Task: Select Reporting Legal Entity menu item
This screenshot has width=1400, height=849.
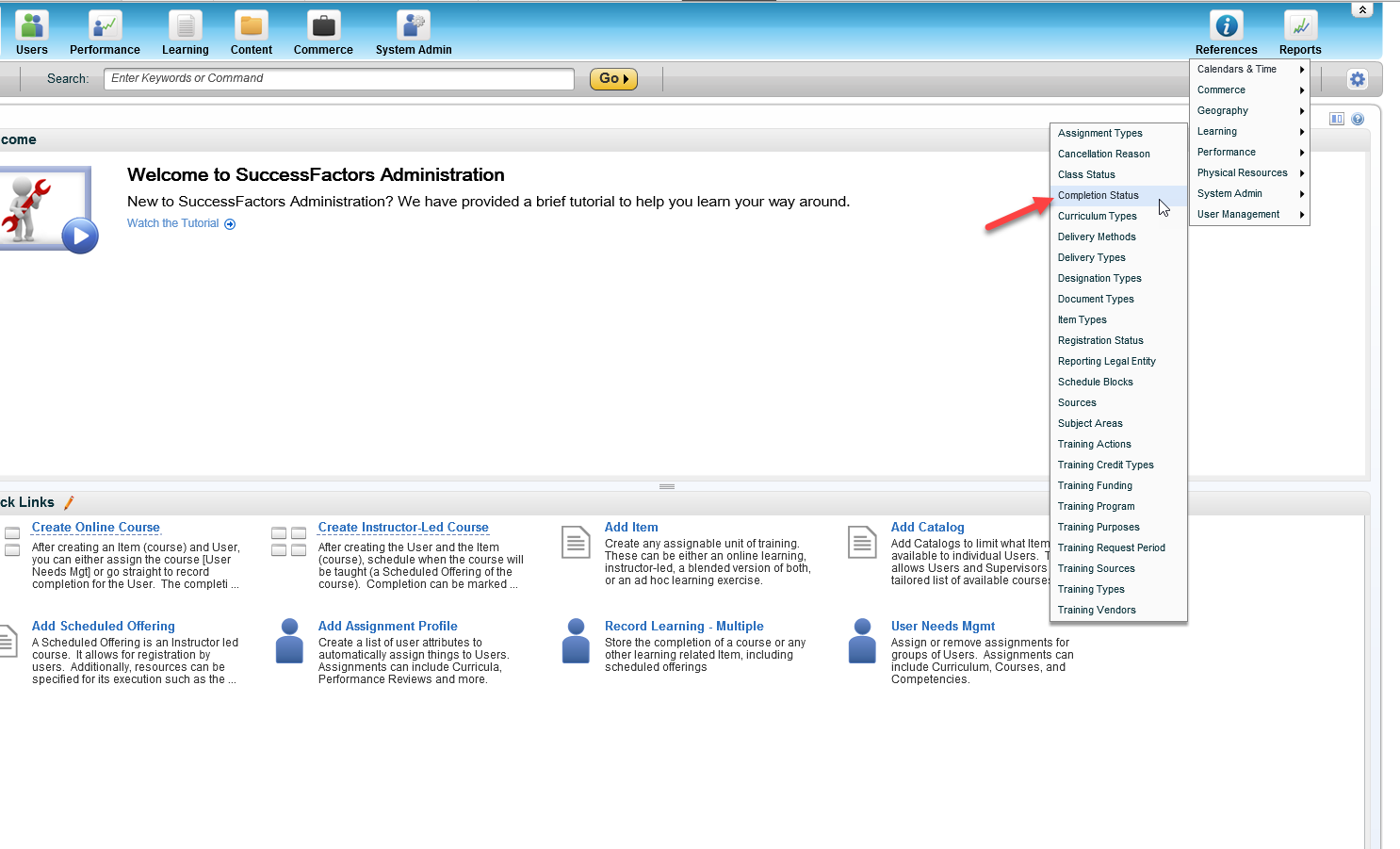Action: tap(1118, 362)
